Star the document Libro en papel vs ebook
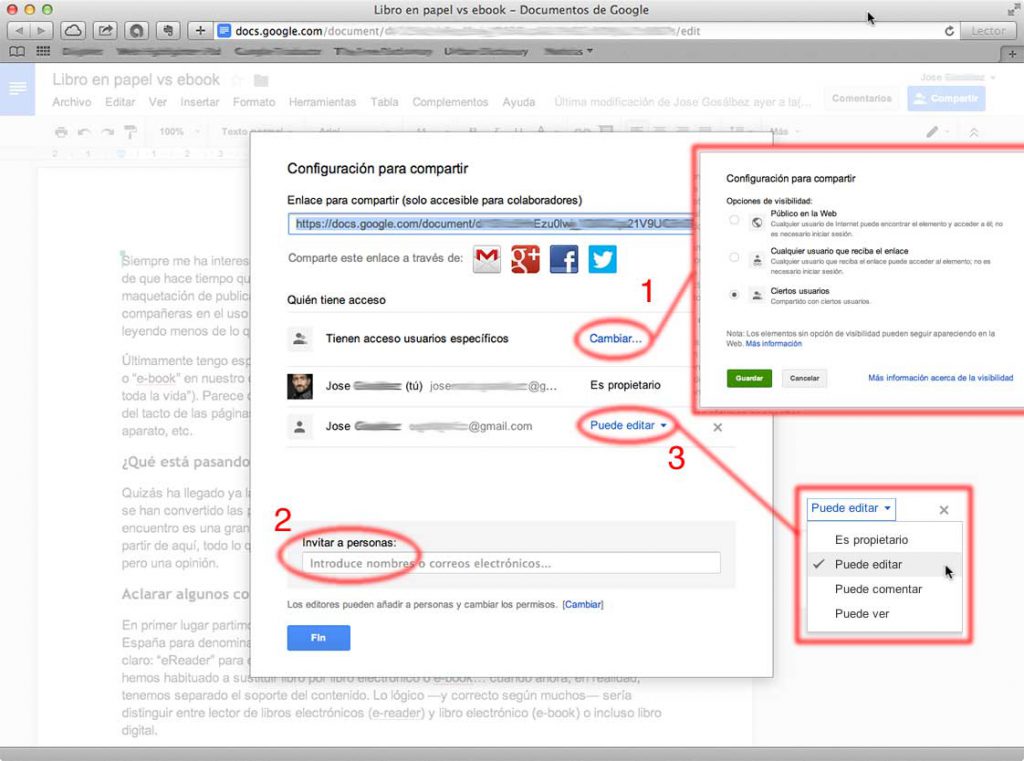This screenshot has height=761, width=1024. click(x=237, y=80)
